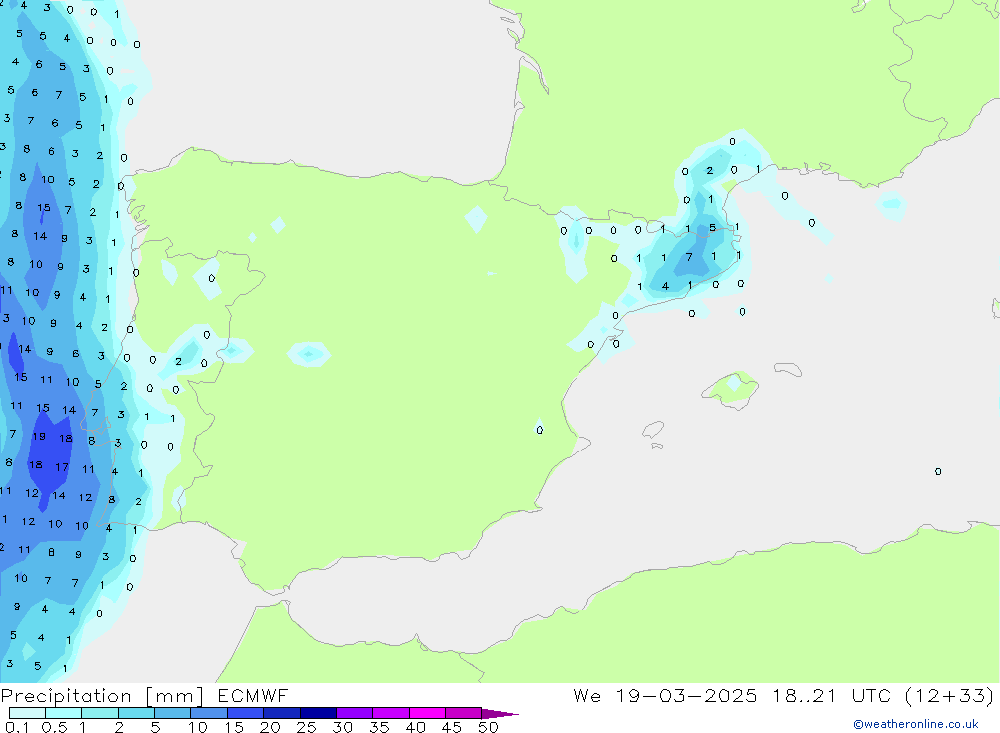1000x733 pixels.
Task: Click the 0.1–0.5 mm palest legend swatch
Action: [x=27, y=713]
